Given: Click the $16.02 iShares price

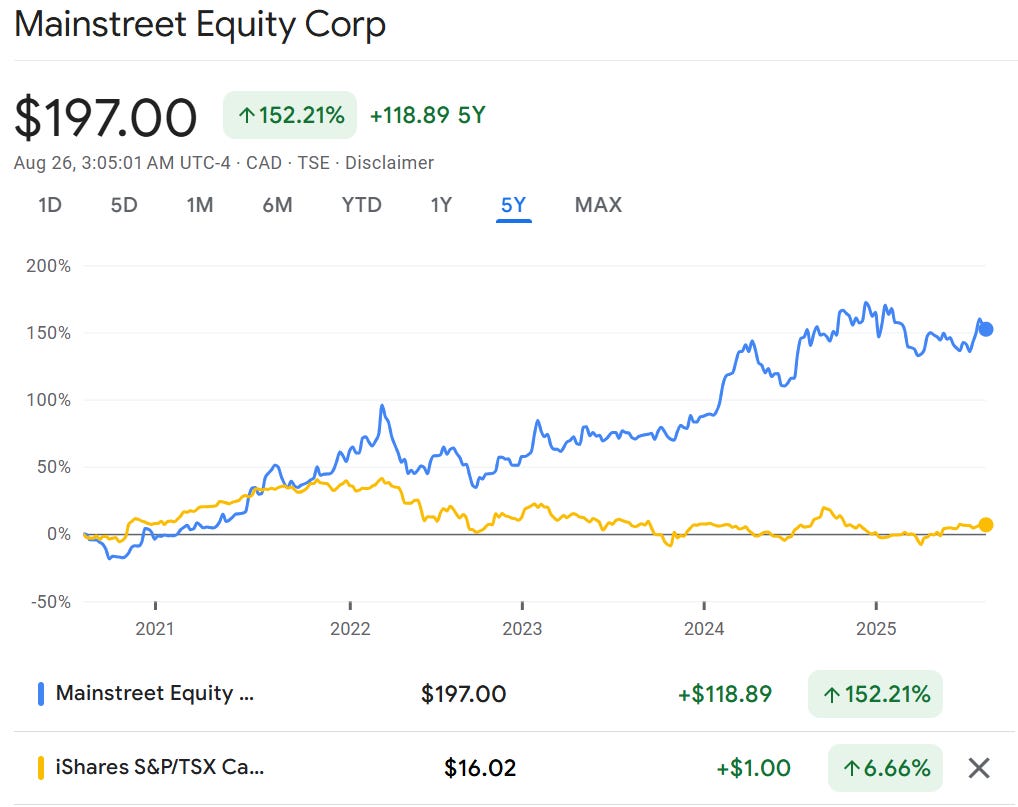Looking at the screenshot, I should (480, 768).
